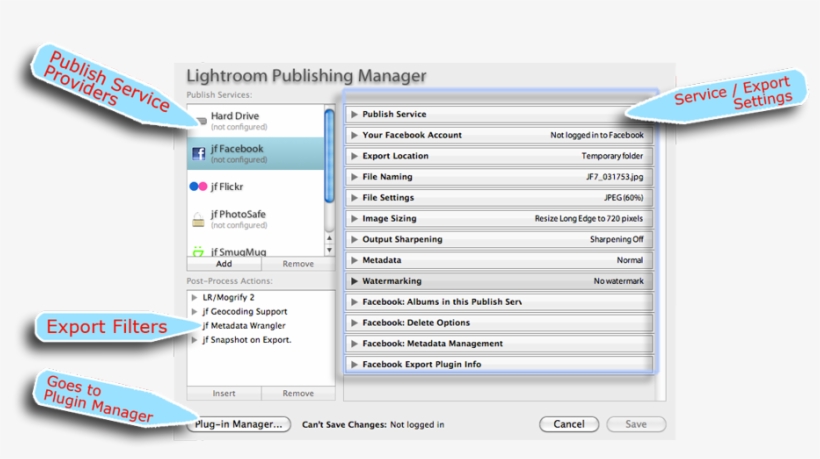This screenshot has width=820, height=459.
Task: Expand Facebook: Albums in this Publish Service
Action: pyautogui.click(x=354, y=302)
